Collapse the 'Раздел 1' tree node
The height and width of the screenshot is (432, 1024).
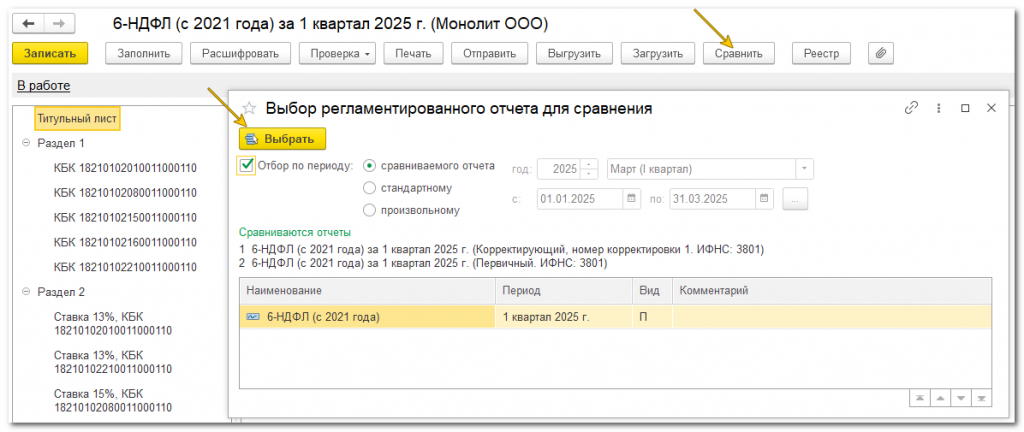26,143
